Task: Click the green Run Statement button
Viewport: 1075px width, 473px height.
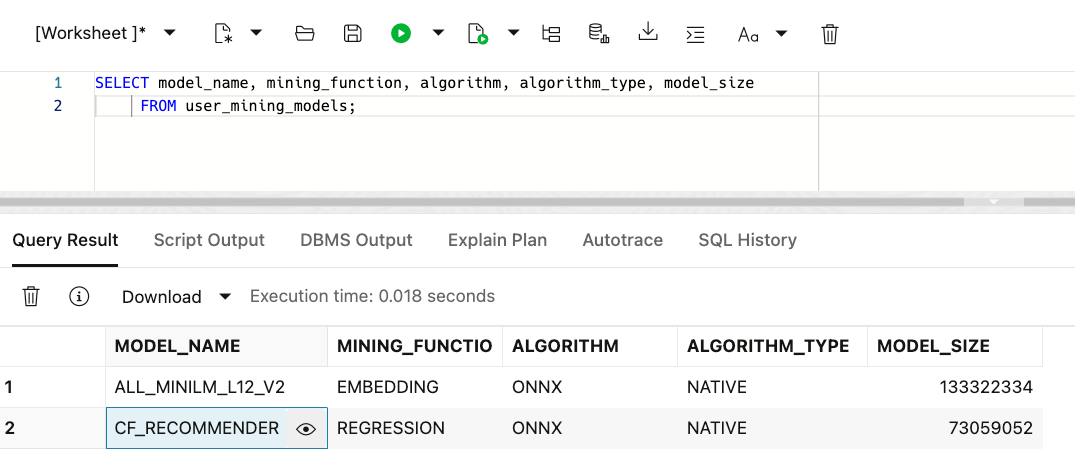Action: (x=401, y=33)
